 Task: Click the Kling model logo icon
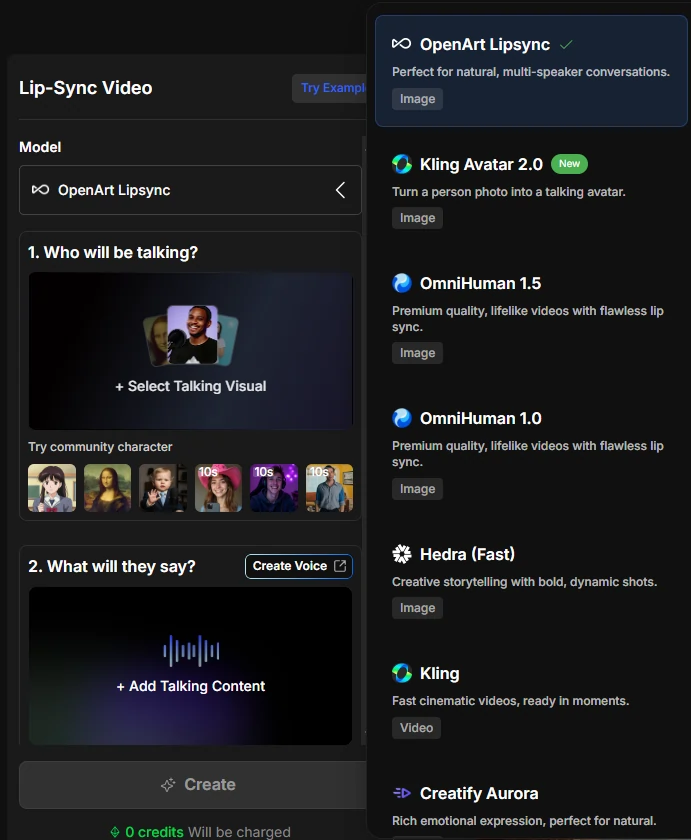(402, 673)
